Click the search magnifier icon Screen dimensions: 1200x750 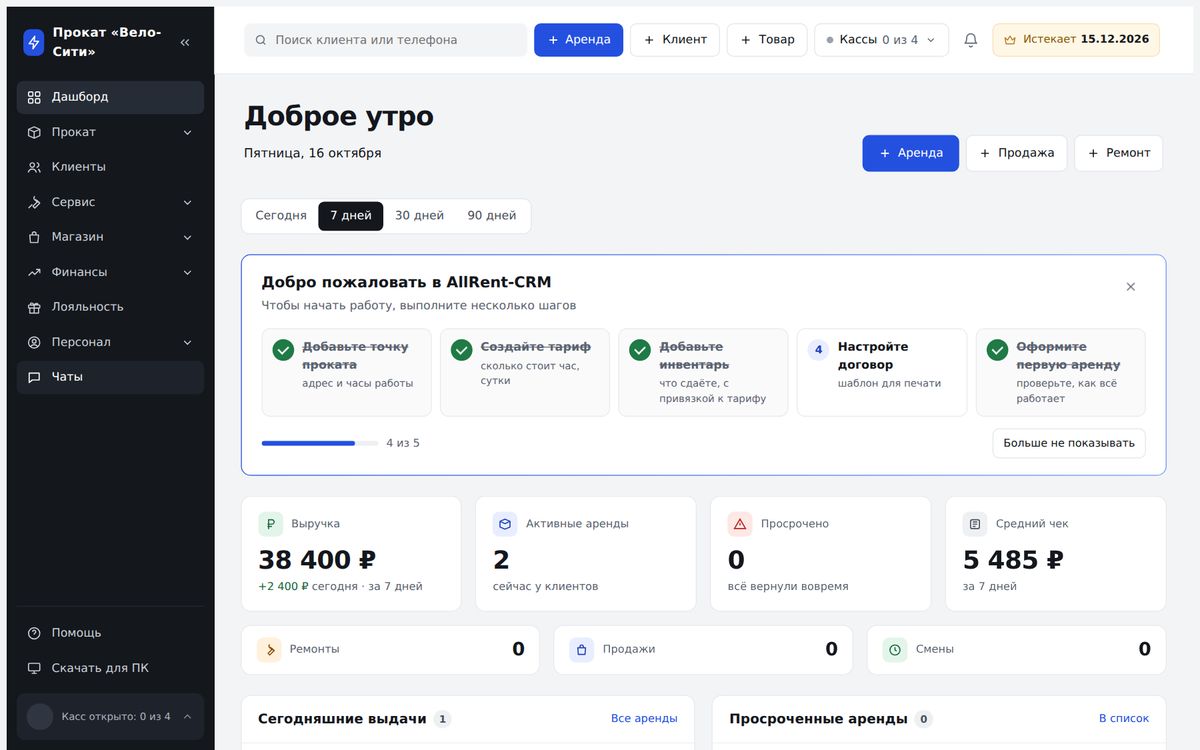click(261, 40)
